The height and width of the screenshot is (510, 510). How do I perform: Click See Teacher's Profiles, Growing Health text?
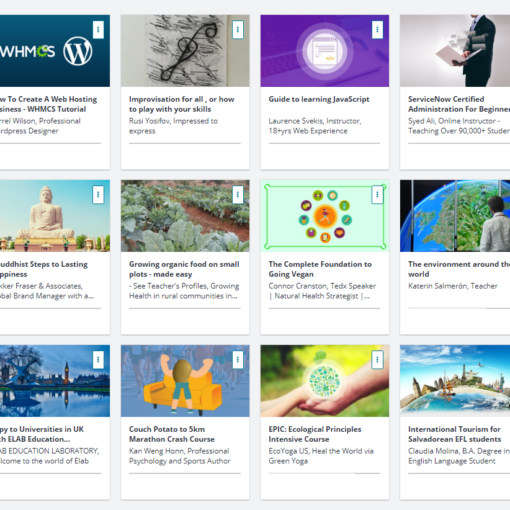tap(184, 291)
